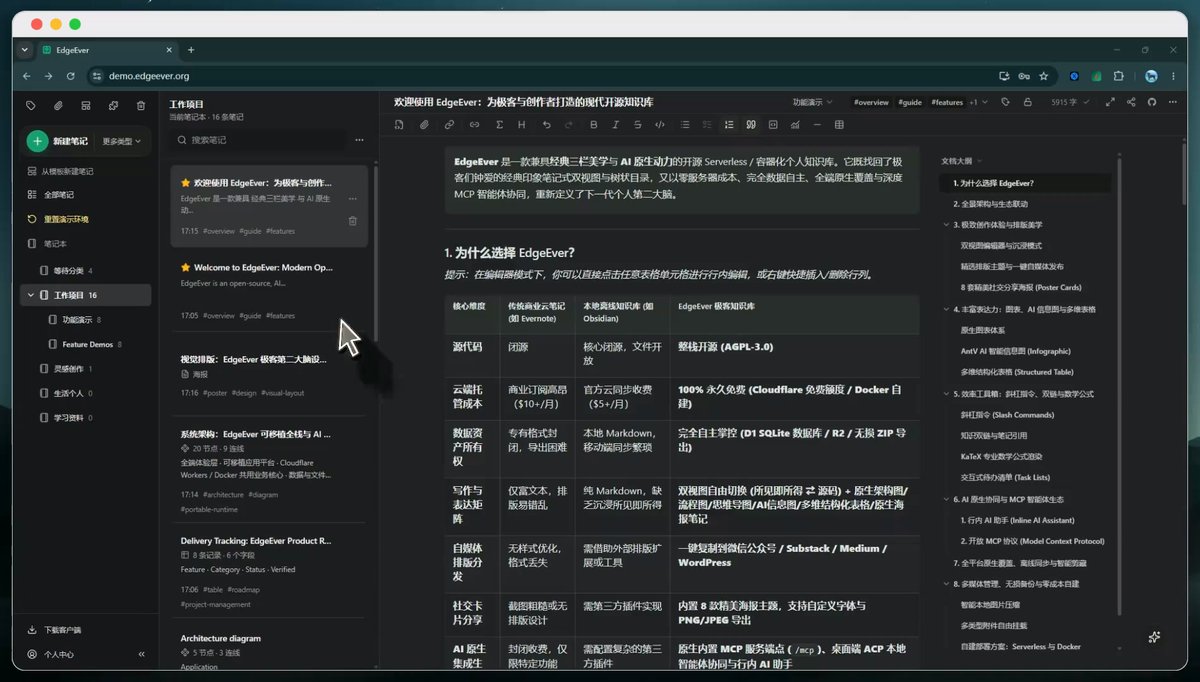The width and height of the screenshot is (1200, 682).
Task: Open note list more options beside search
Action: pos(359,140)
